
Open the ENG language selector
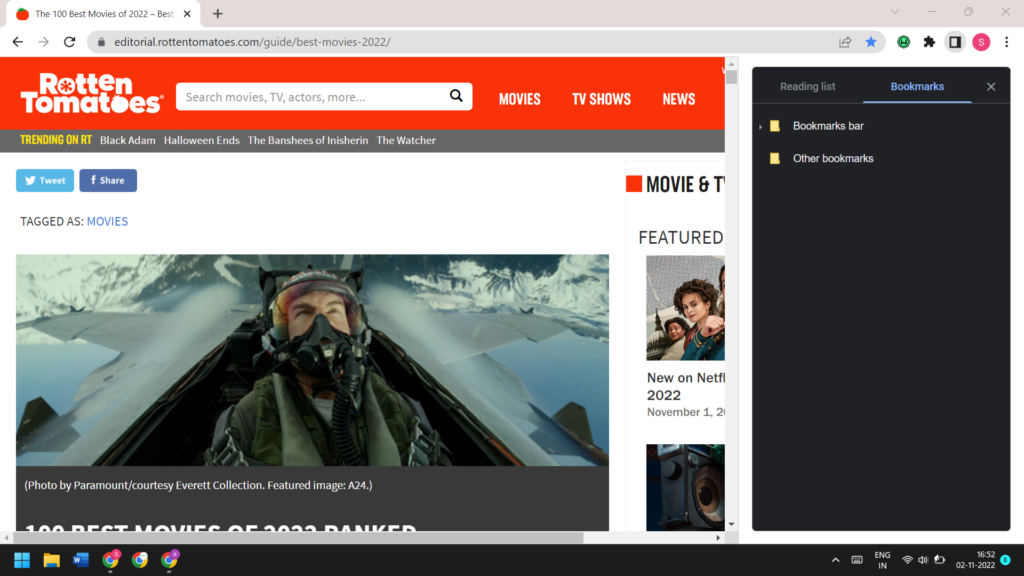point(881,560)
